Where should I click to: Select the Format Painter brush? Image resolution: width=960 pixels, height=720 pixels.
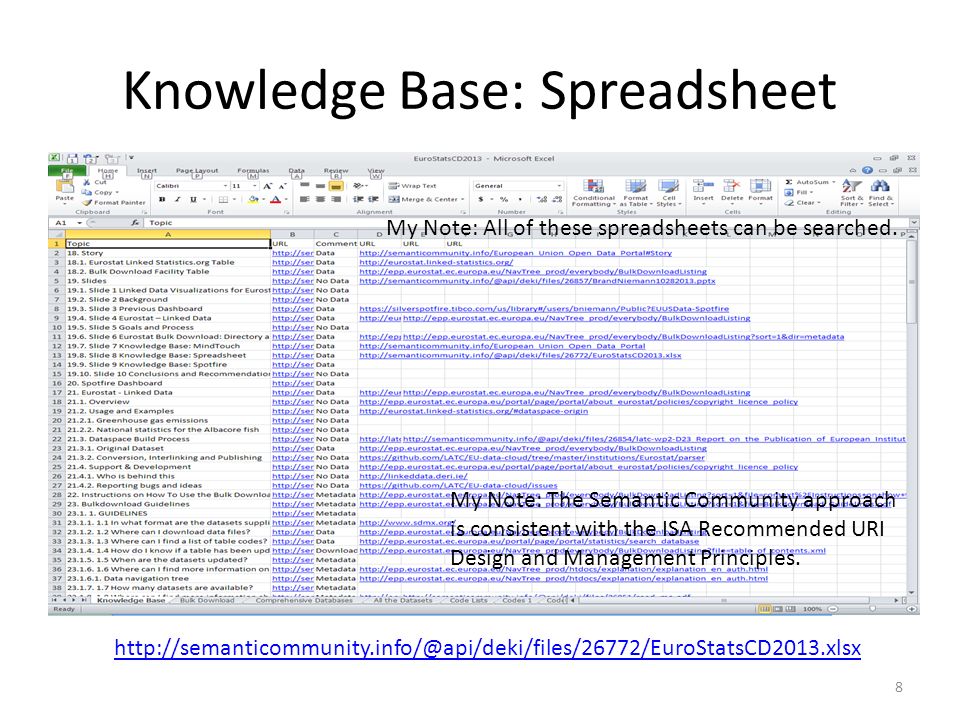tap(87, 202)
